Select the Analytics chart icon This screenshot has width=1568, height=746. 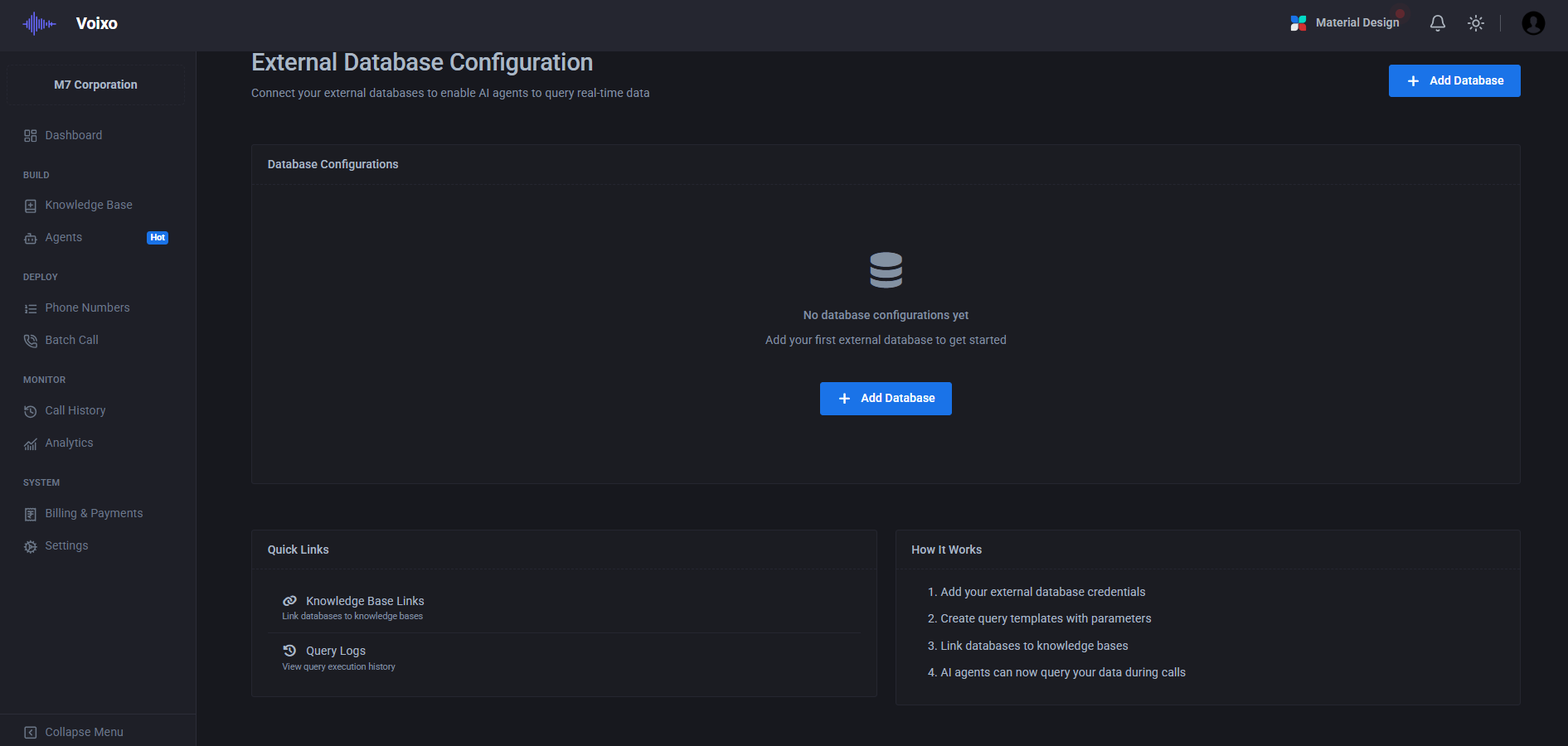pos(30,443)
